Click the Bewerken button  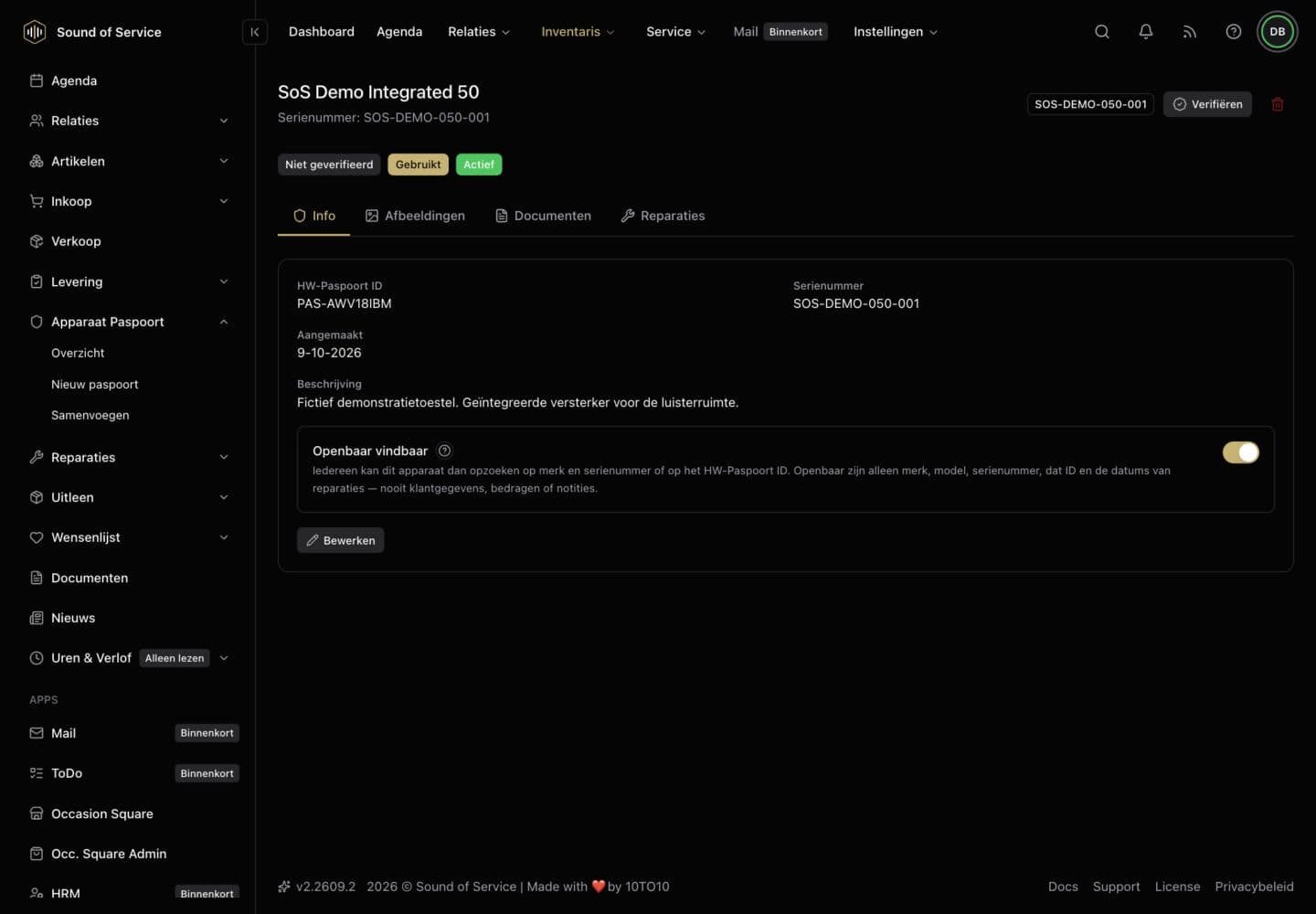tap(340, 540)
